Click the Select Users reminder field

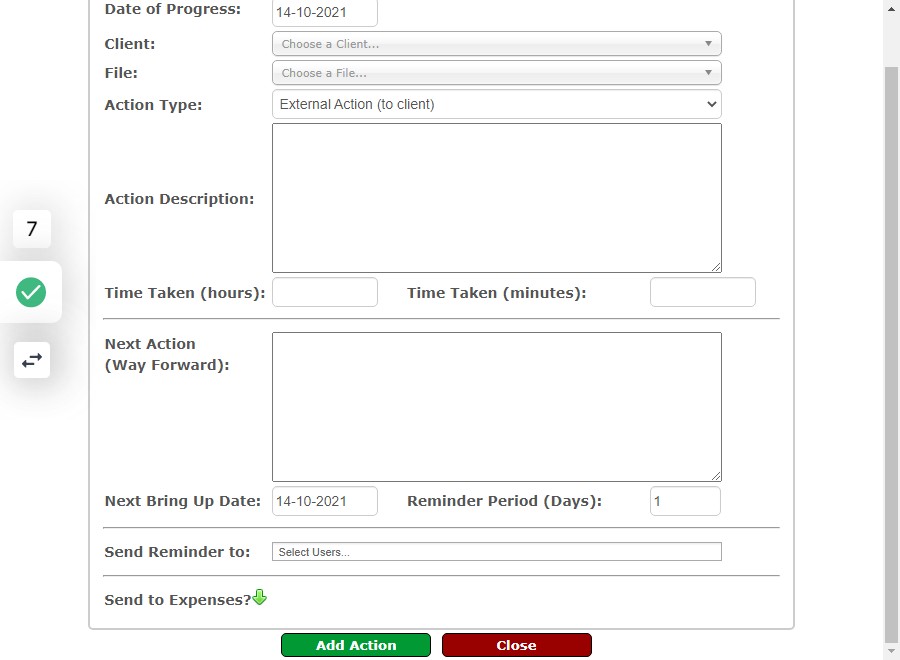pos(496,552)
